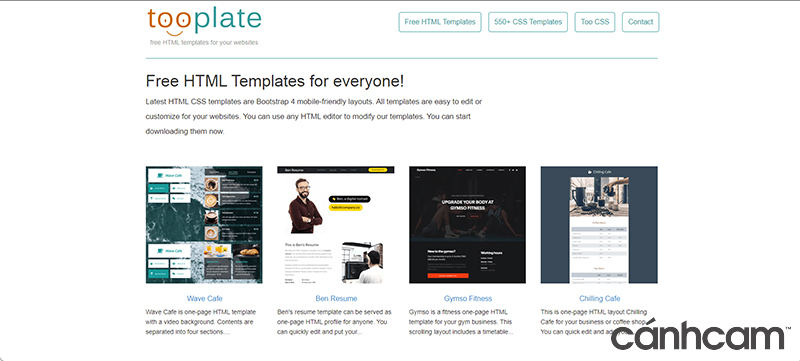The height and width of the screenshot is (361, 800).
Task: Open the Gymso Fitness template thumbnail
Action: (x=467, y=225)
